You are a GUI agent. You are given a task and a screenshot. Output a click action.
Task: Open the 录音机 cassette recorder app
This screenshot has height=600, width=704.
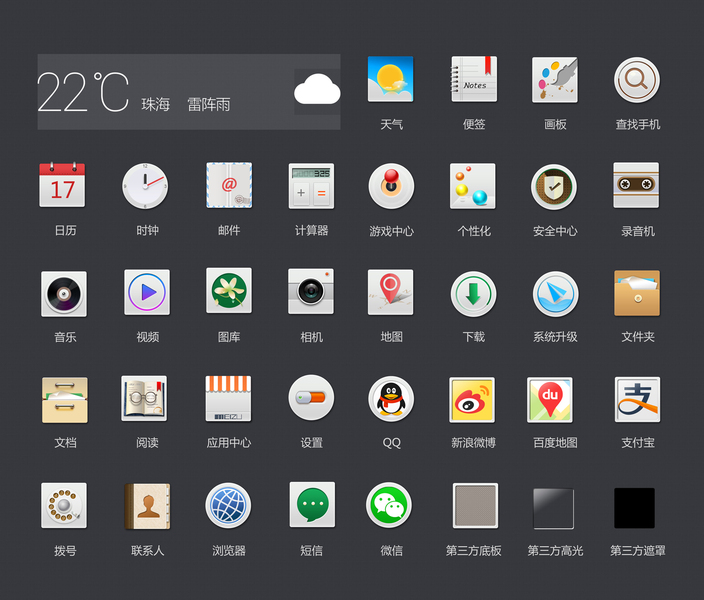[636, 185]
